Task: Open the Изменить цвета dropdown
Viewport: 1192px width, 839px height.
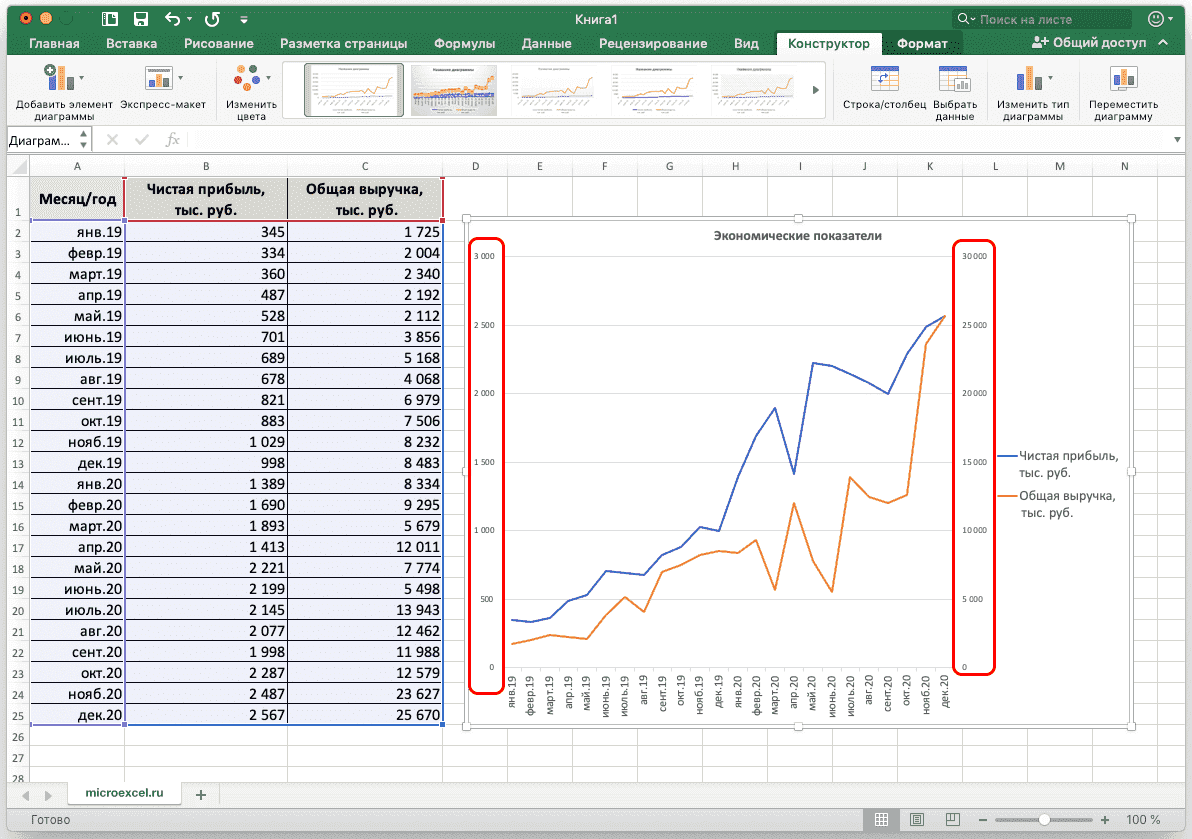Action: (x=251, y=80)
